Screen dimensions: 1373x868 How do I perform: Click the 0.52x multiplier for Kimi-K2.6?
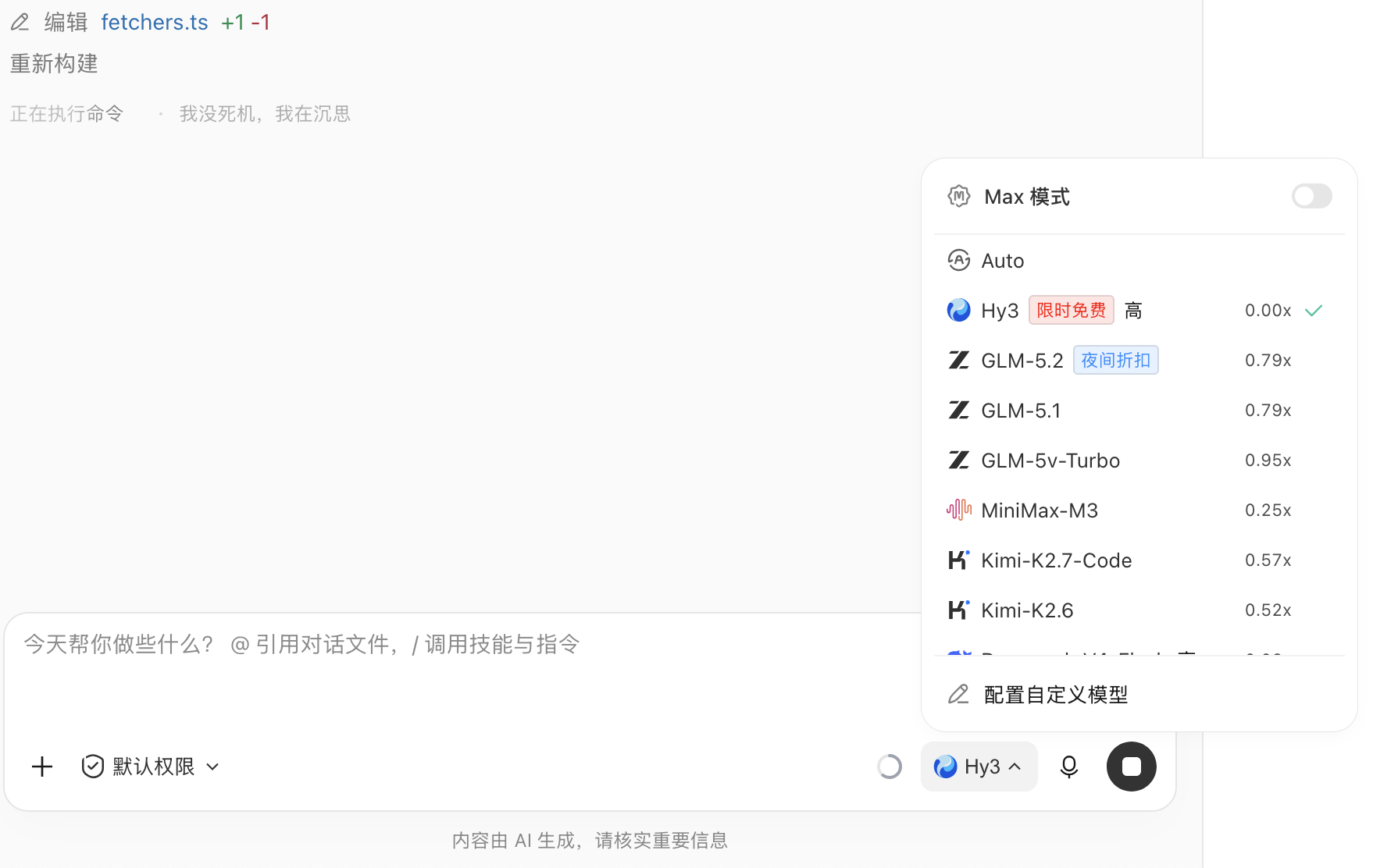pyautogui.click(x=1268, y=610)
